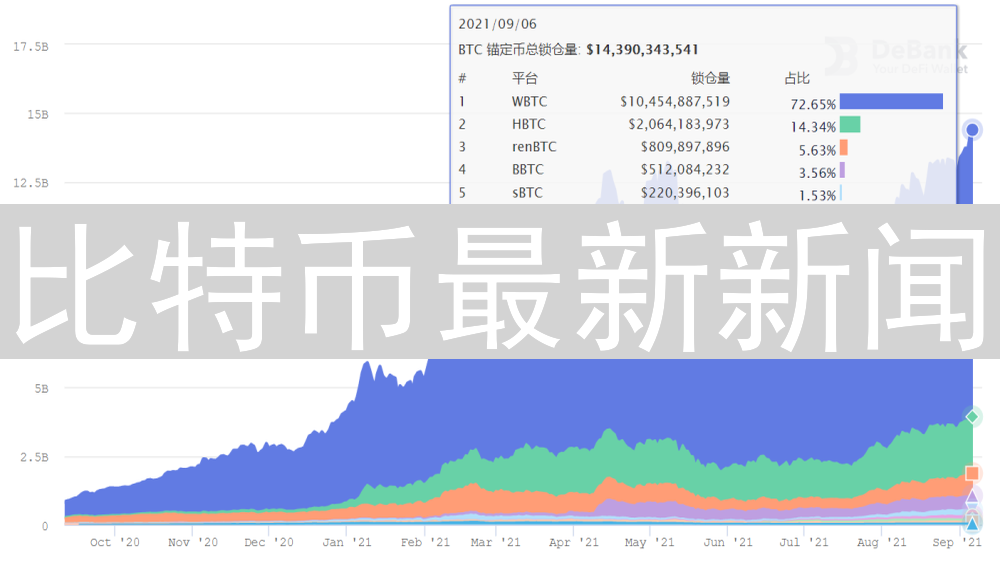Click the purple 3.56% share bar
The width and height of the screenshot is (1000, 562).
pyautogui.click(x=842, y=170)
